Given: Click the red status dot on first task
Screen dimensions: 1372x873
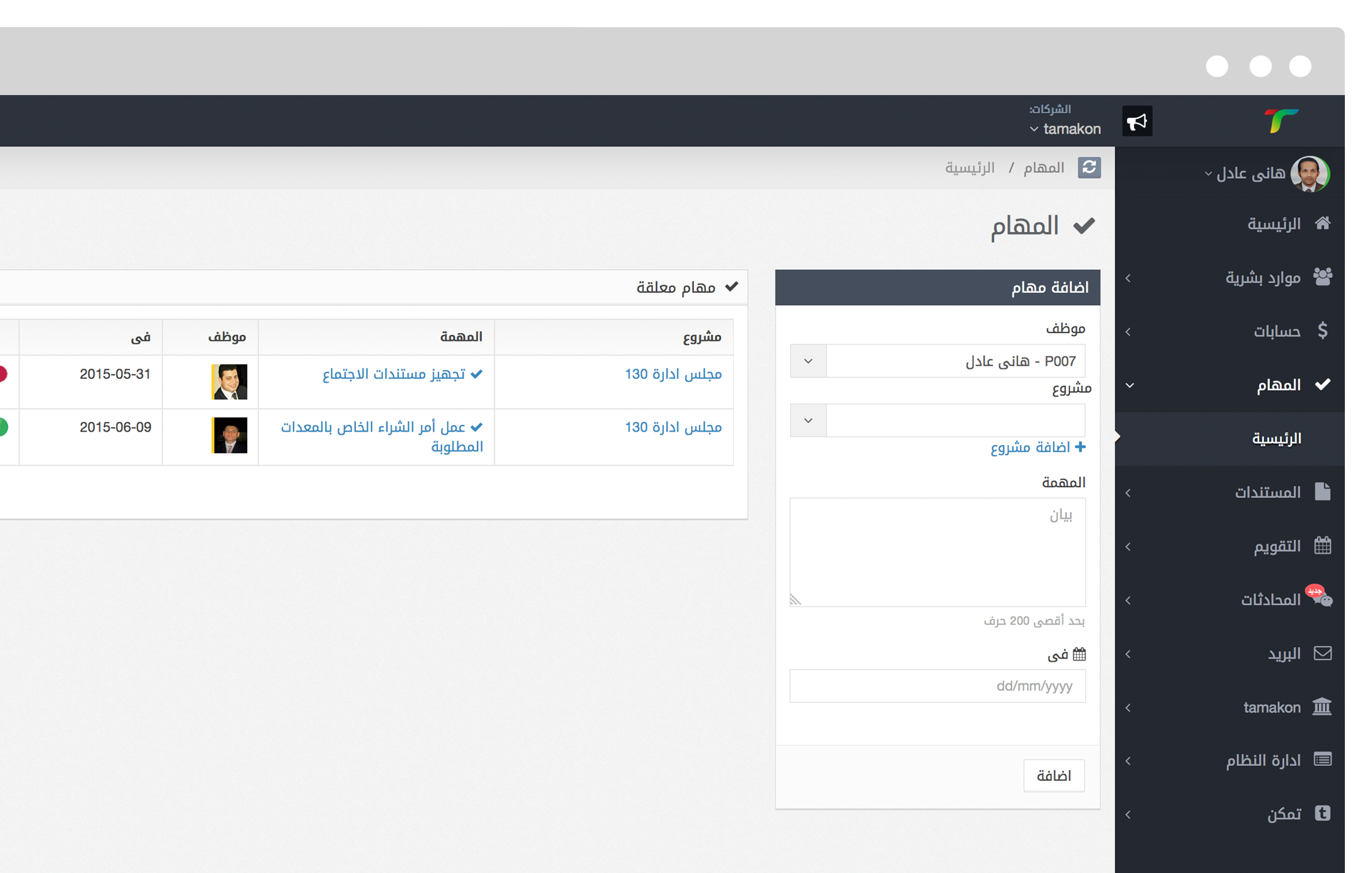Looking at the screenshot, I should pos(3,374).
